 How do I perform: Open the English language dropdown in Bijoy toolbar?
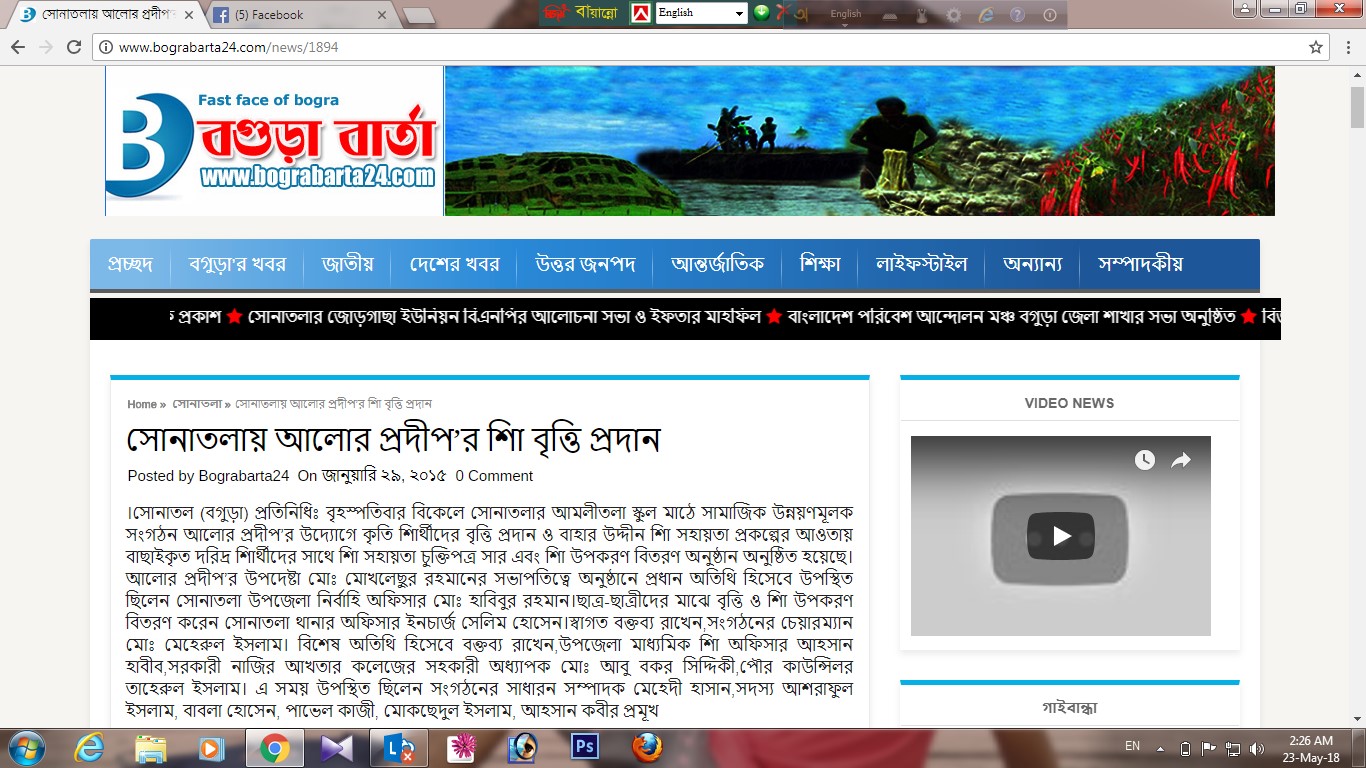coord(740,14)
